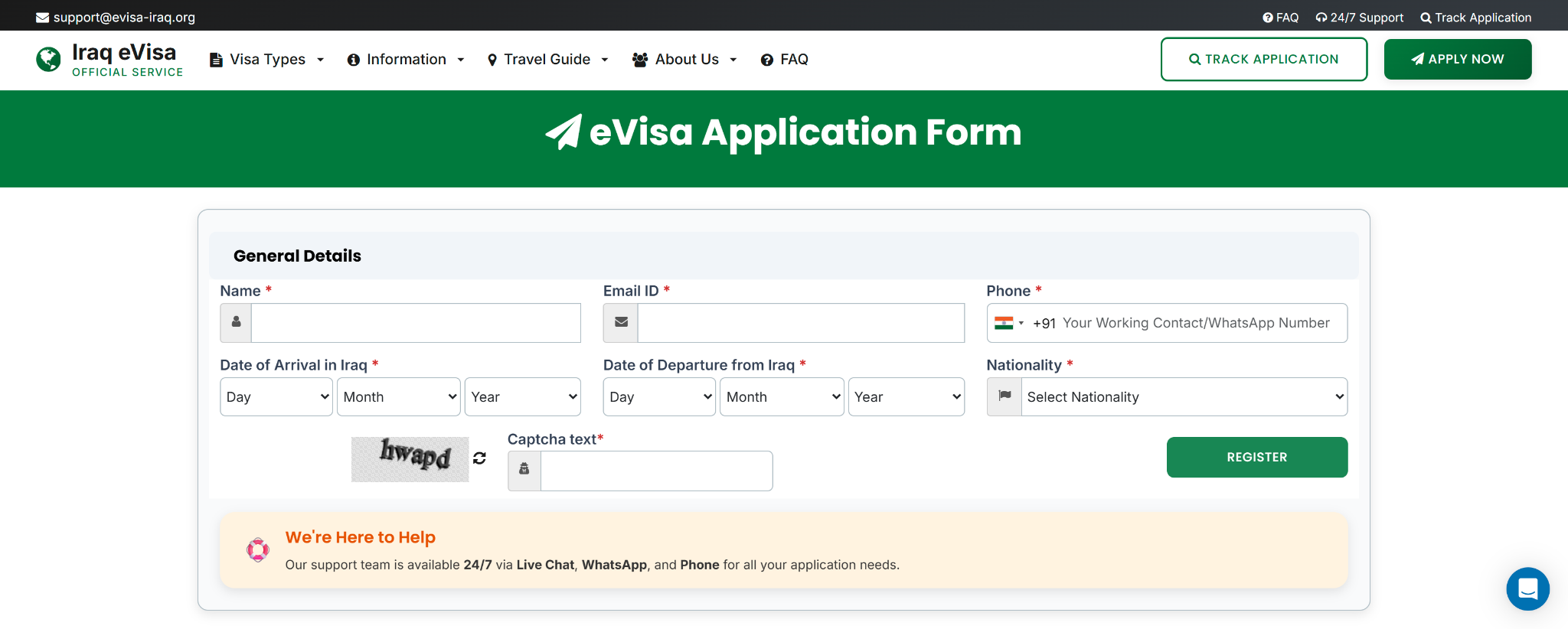Click the person icon beside Name field

click(236, 323)
